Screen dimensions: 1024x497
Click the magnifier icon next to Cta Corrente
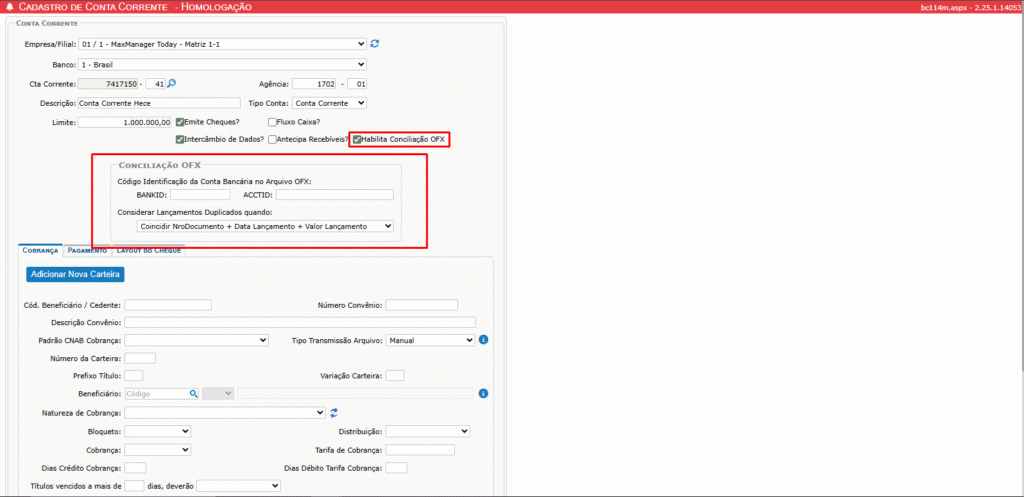coord(172,84)
